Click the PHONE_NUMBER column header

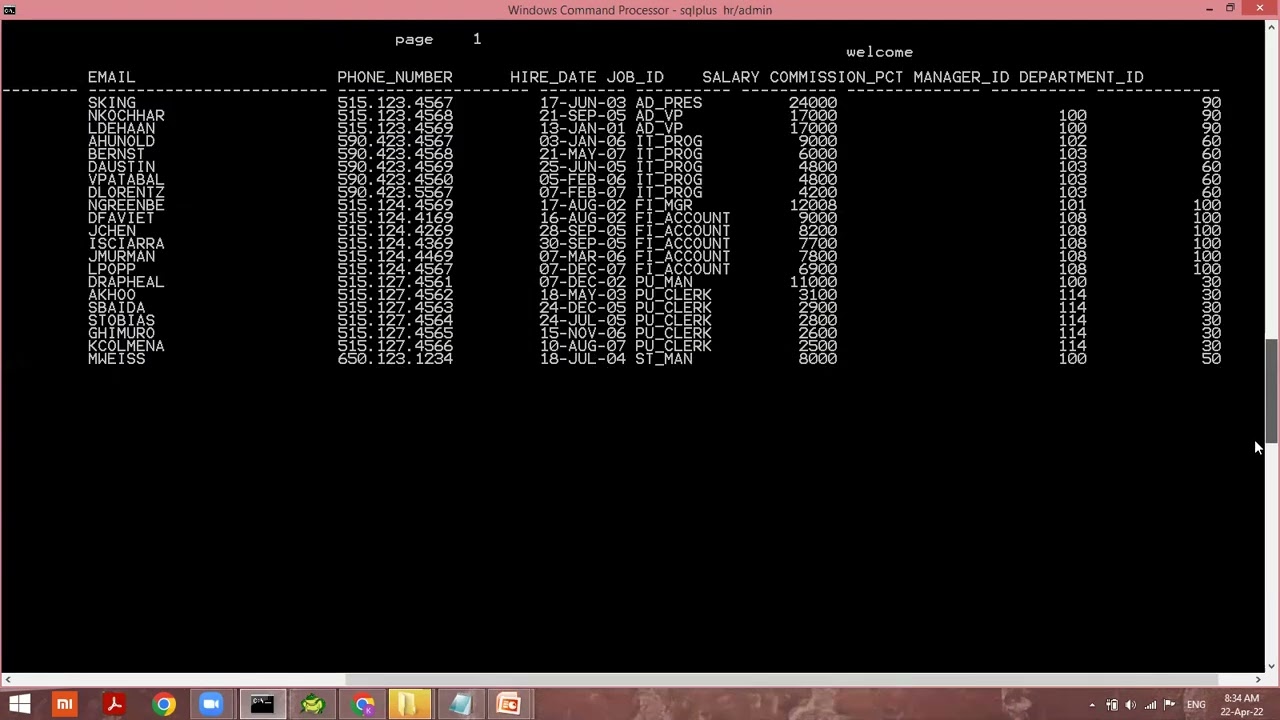tap(395, 77)
